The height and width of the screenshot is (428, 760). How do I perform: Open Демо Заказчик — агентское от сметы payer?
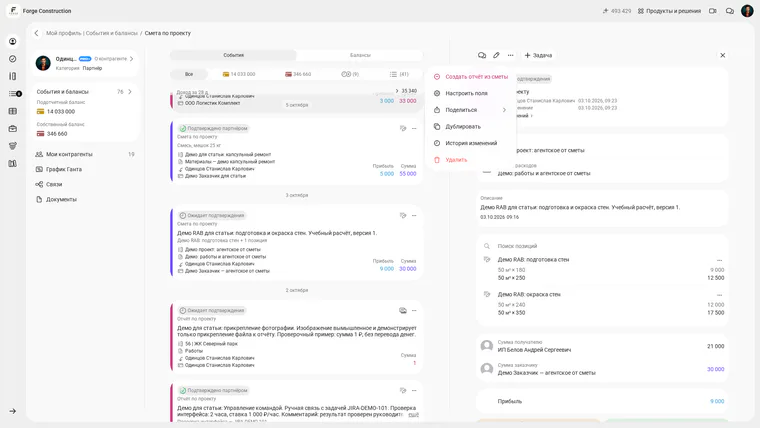coord(546,373)
